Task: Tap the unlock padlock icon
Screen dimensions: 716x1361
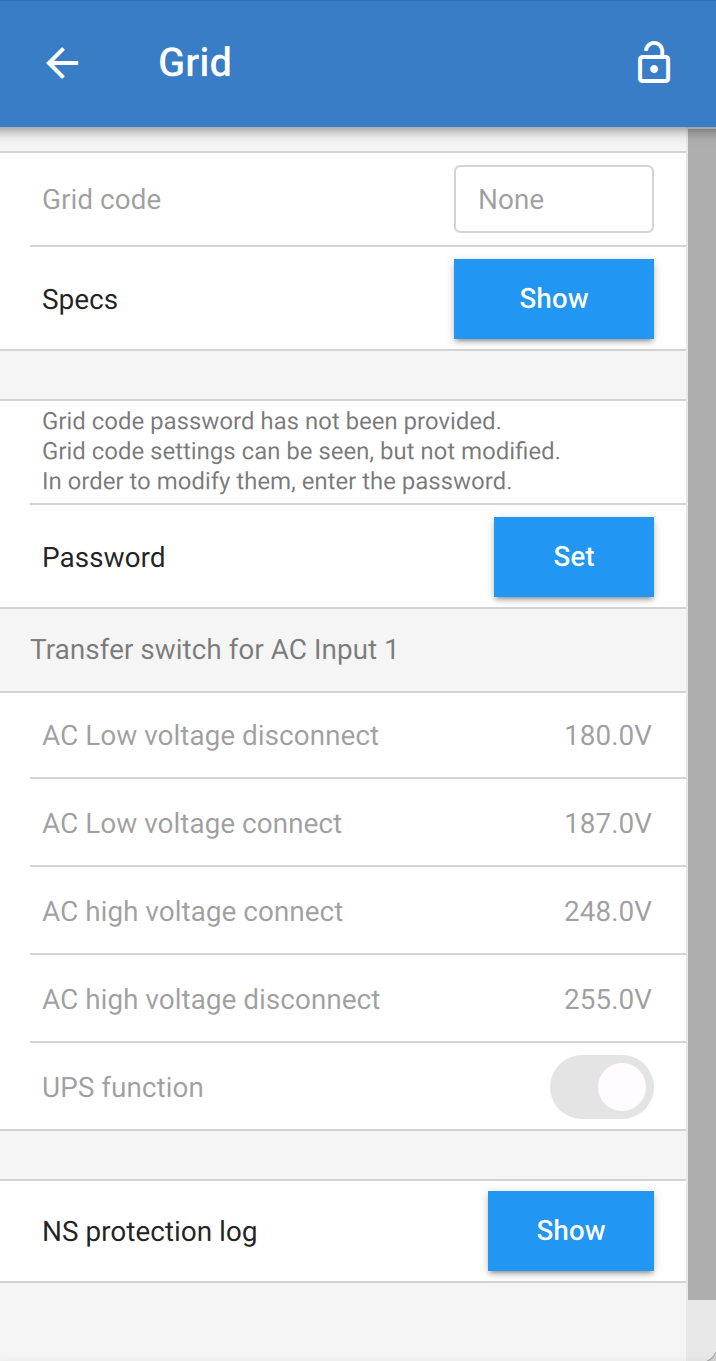Action: pos(653,64)
